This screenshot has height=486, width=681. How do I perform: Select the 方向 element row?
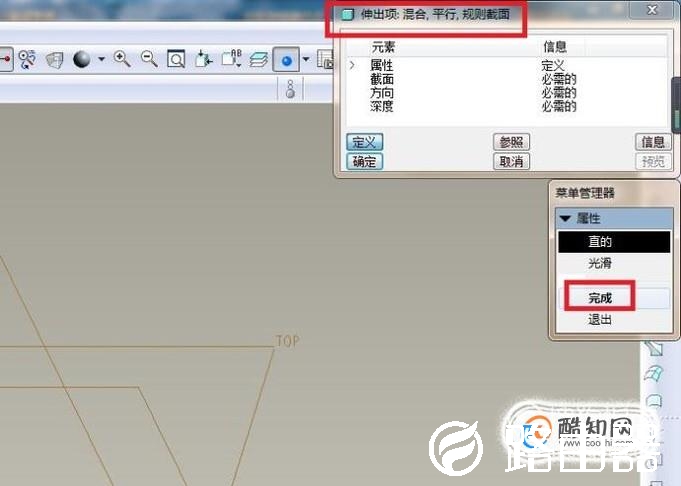point(506,93)
